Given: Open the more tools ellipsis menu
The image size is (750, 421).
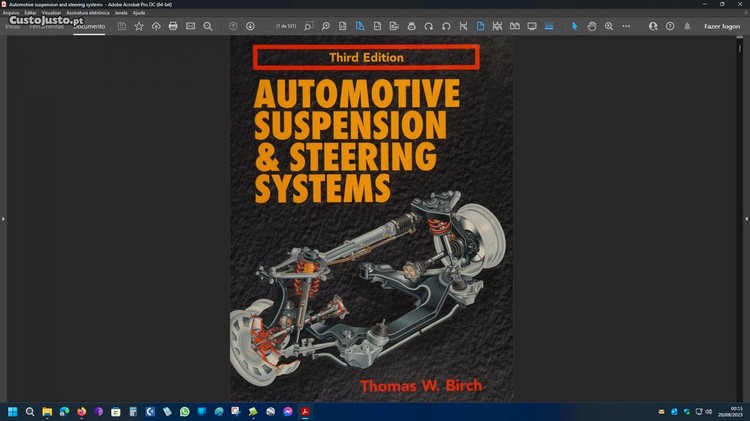Looking at the screenshot, I should click(626, 26).
